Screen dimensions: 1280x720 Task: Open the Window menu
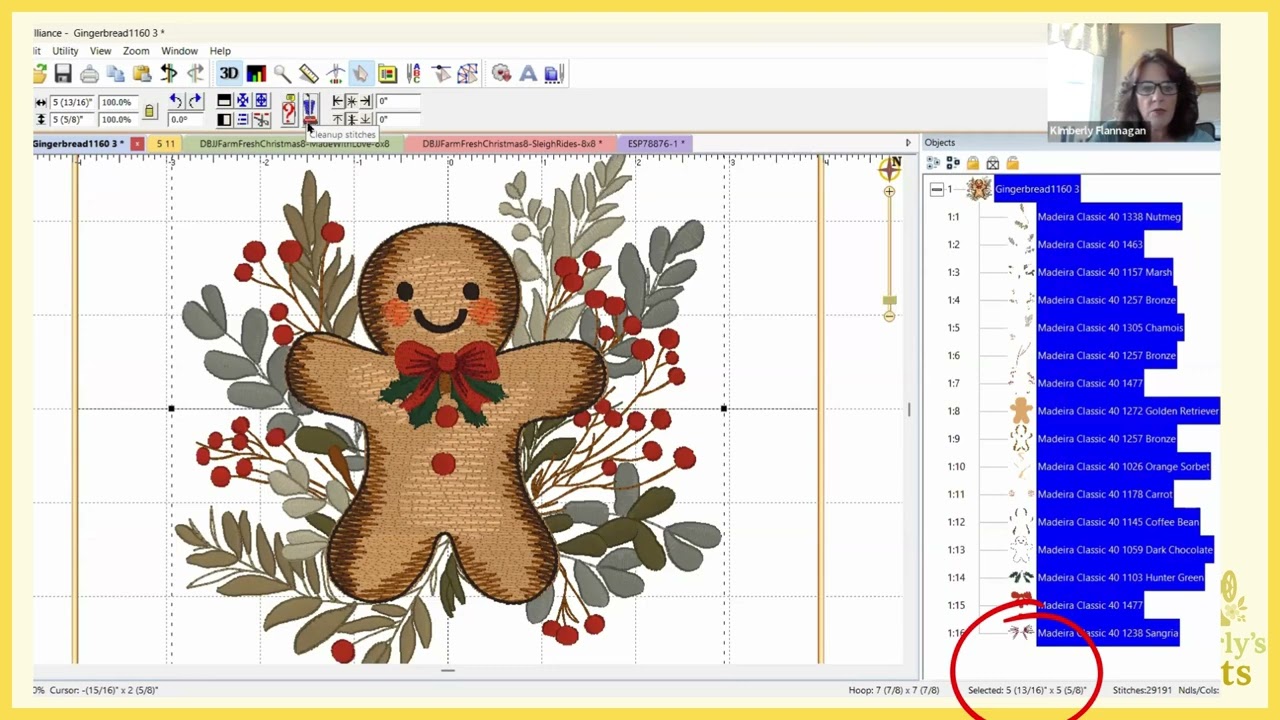[180, 51]
